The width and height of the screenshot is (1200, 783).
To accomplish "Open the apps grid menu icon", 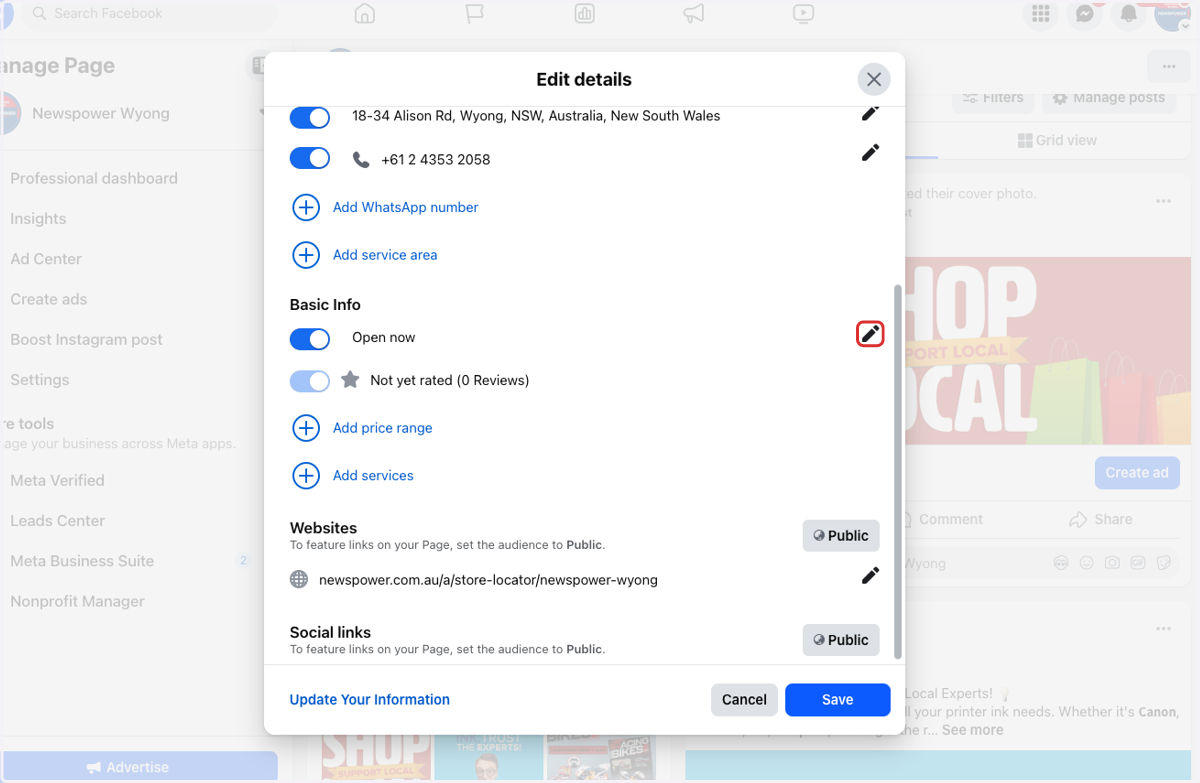I will click(1041, 14).
